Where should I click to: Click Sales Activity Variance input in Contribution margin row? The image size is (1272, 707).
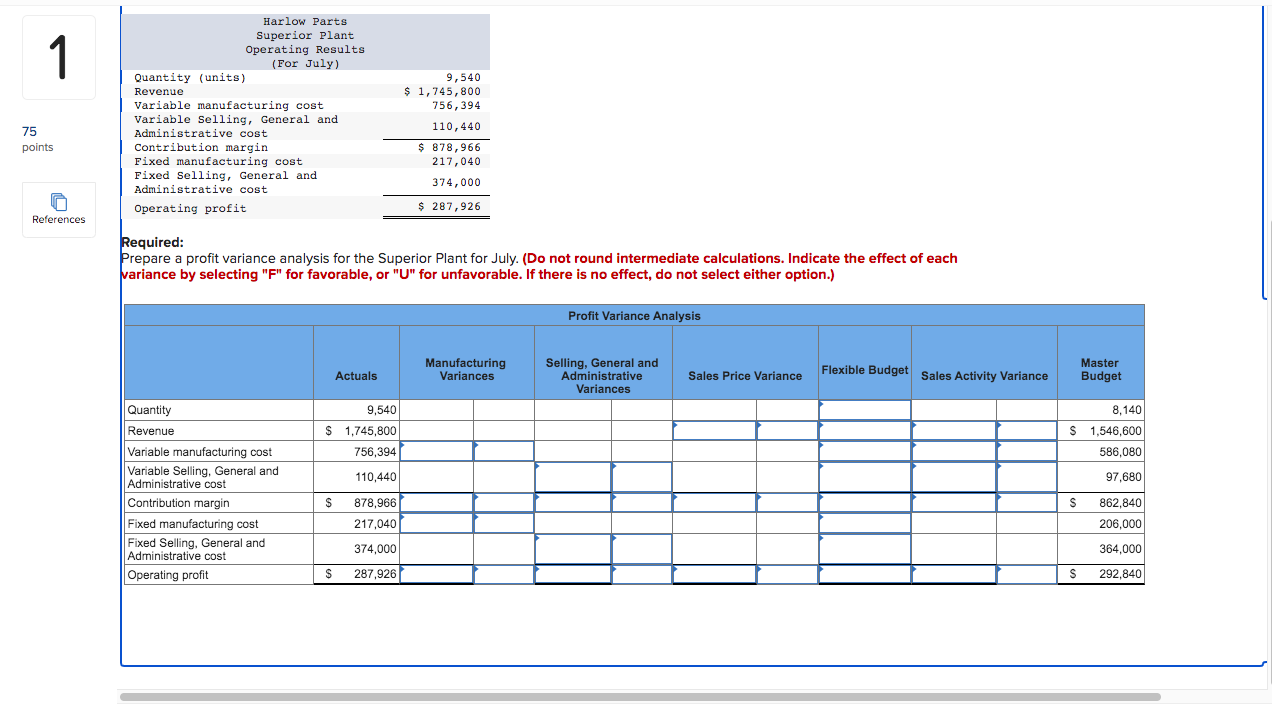953,502
